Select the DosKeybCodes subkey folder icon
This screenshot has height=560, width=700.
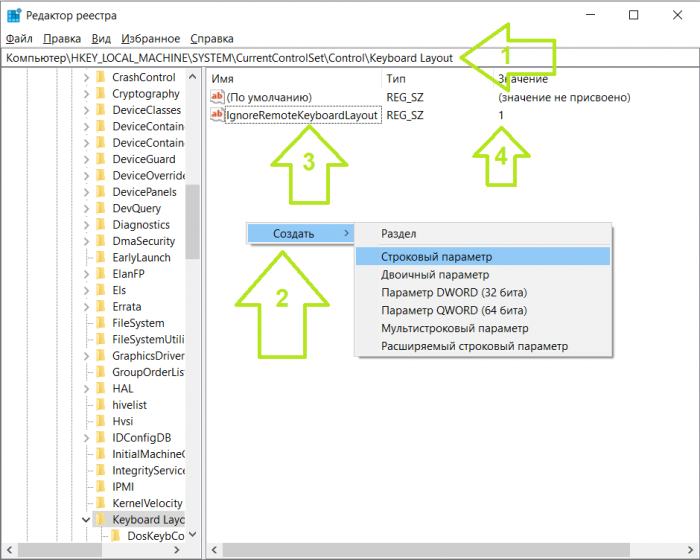click(116, 535)
